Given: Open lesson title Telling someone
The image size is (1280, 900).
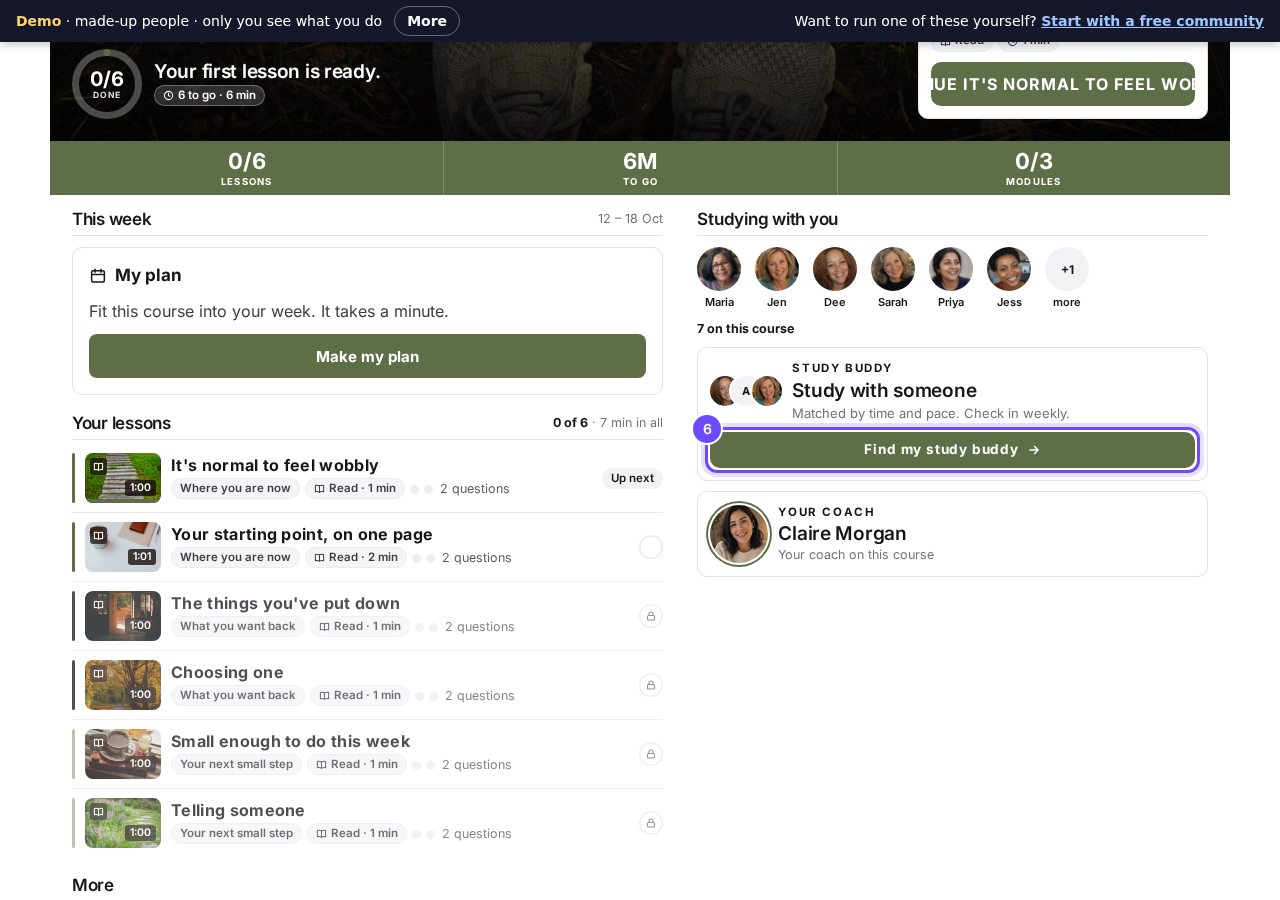Looking at the screenshot, I should pyautogui.click(x=238, y=810).
